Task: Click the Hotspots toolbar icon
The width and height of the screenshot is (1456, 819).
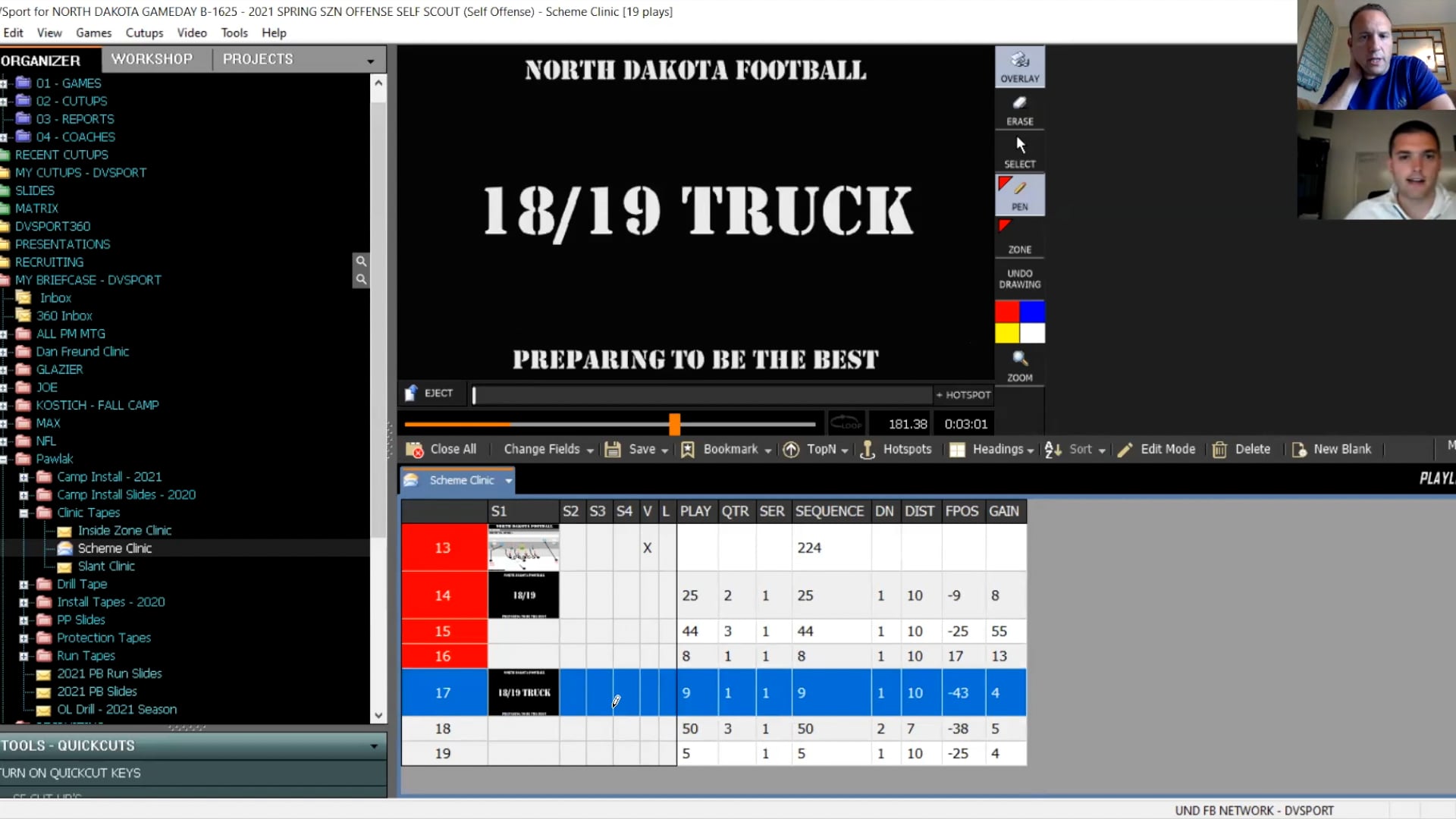Action: 868,450
